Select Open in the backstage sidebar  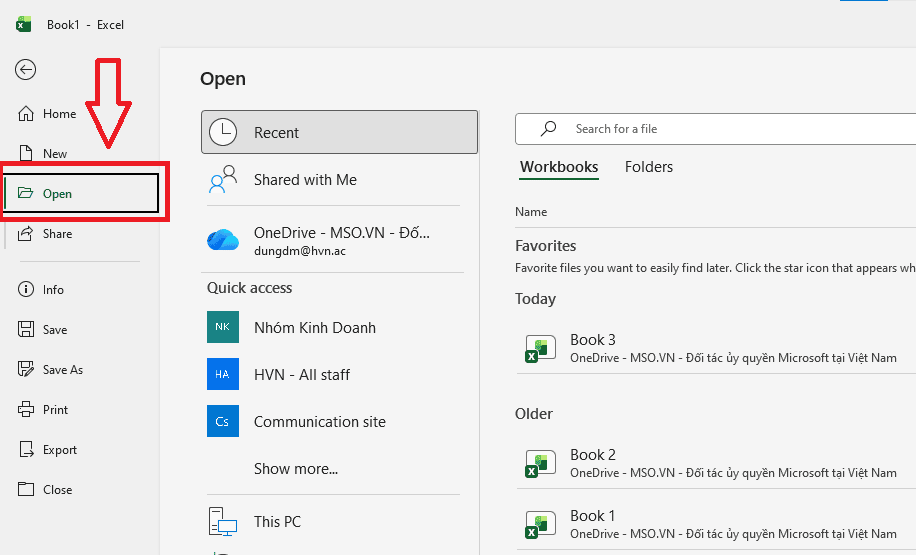pos(81,193)
